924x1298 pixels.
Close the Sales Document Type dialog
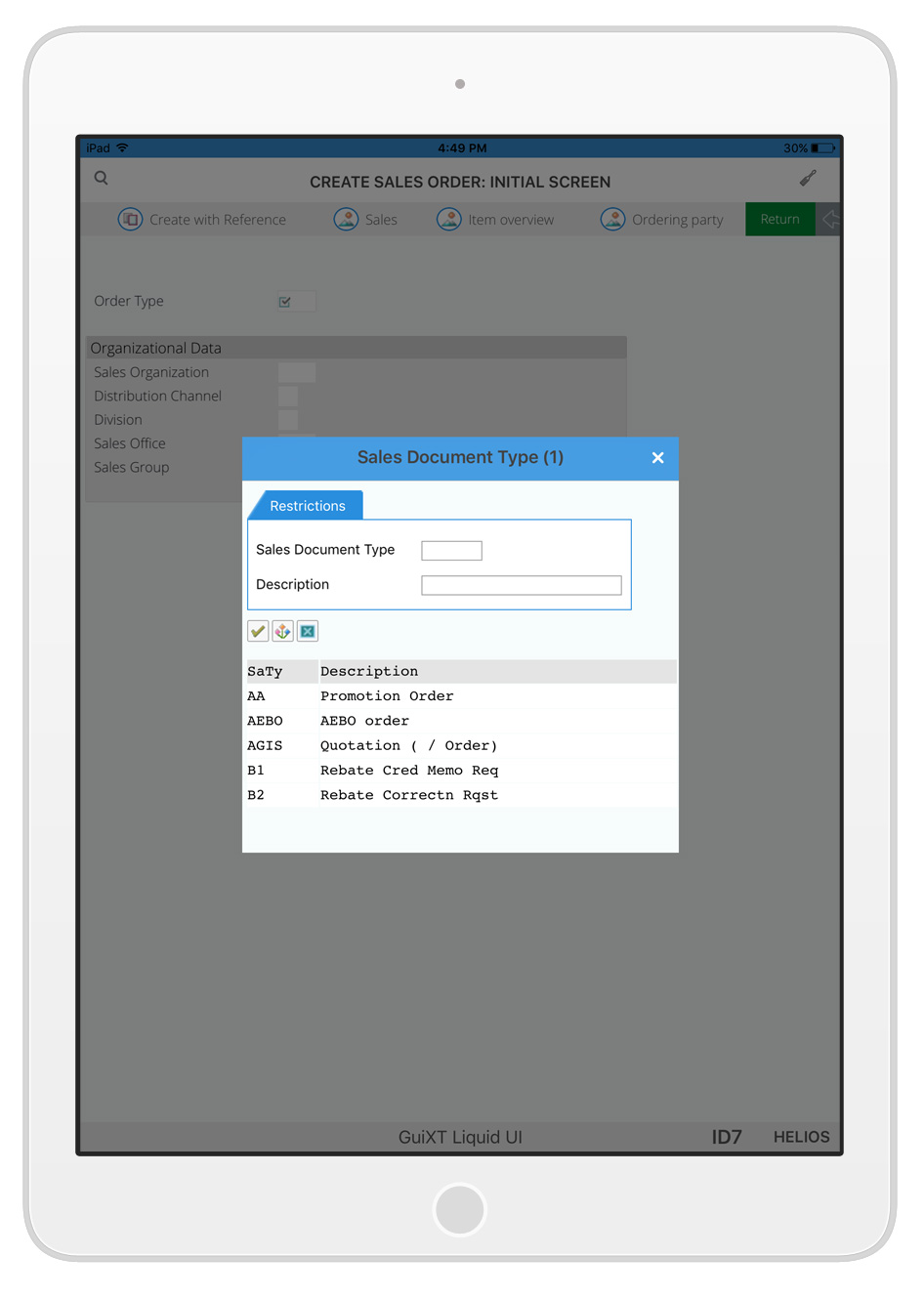coord(657,458)
